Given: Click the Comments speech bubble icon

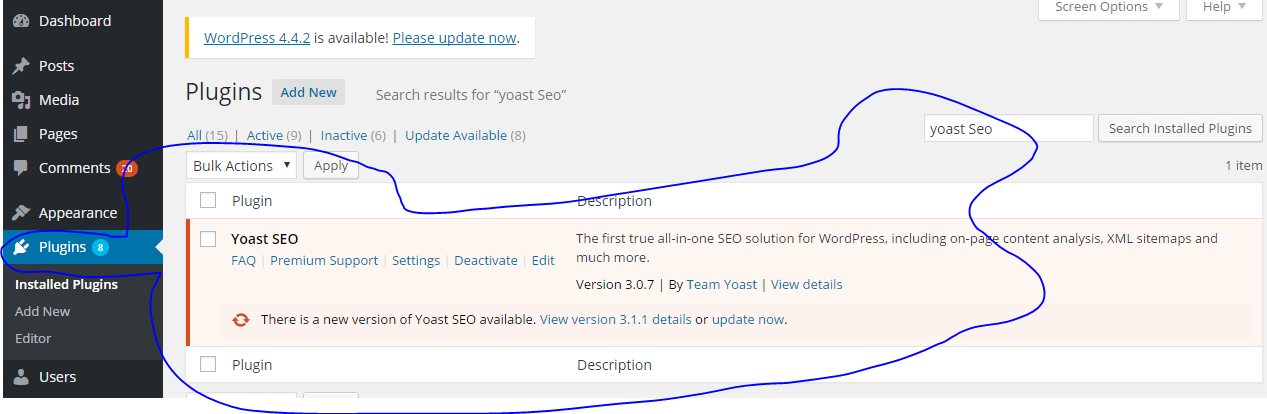Looking at the screenshot, I should point(21,168).
